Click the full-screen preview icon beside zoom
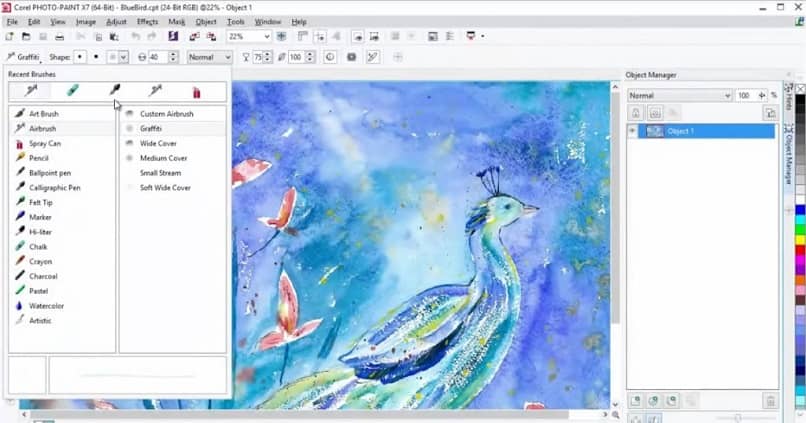The width and height of the screenshot is (806, 423). 281,36
